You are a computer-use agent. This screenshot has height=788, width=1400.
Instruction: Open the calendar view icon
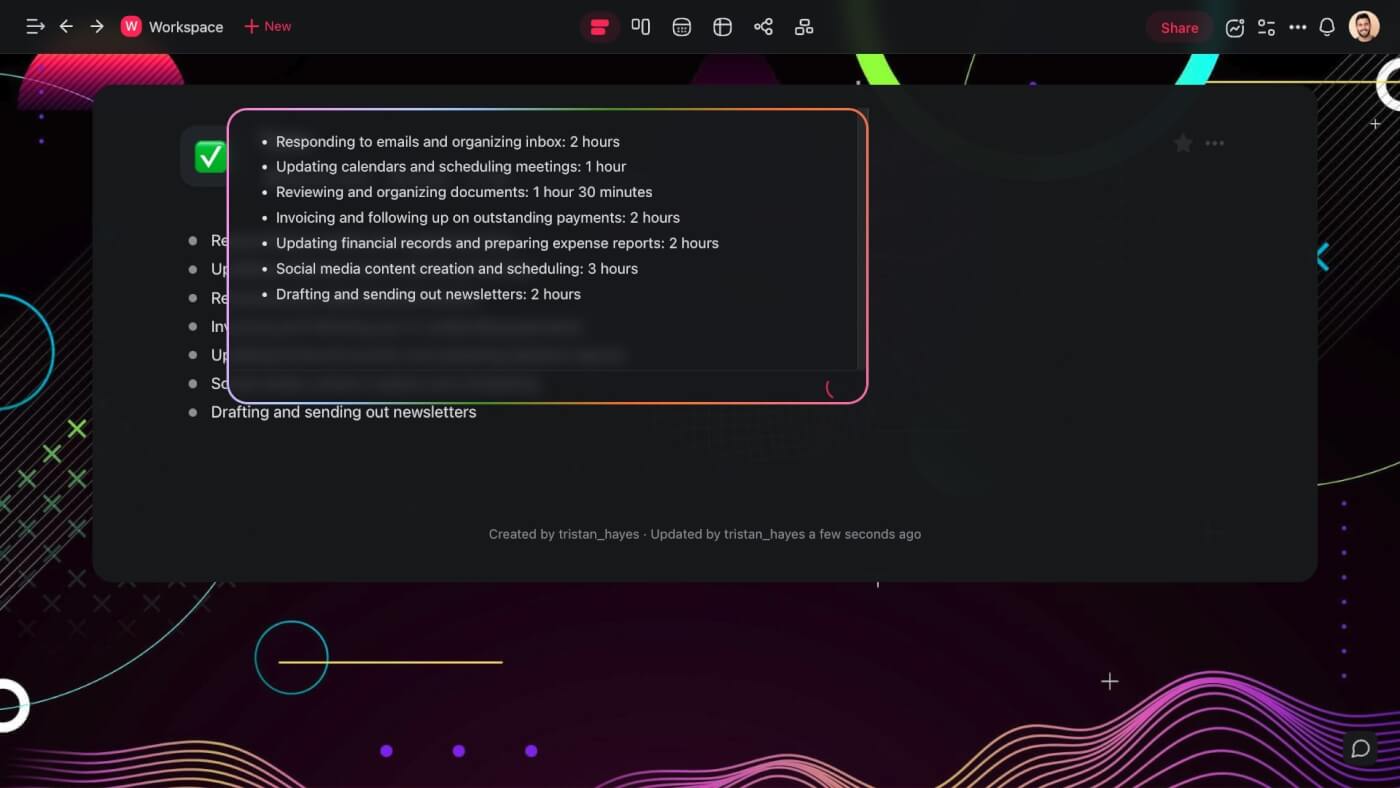[681, 26]
